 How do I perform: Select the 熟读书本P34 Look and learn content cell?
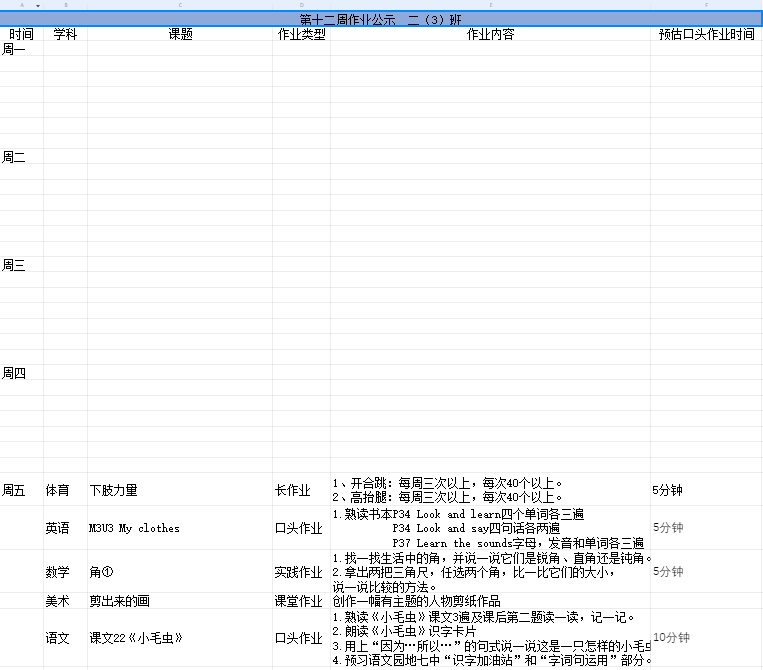tap(490, 528)
